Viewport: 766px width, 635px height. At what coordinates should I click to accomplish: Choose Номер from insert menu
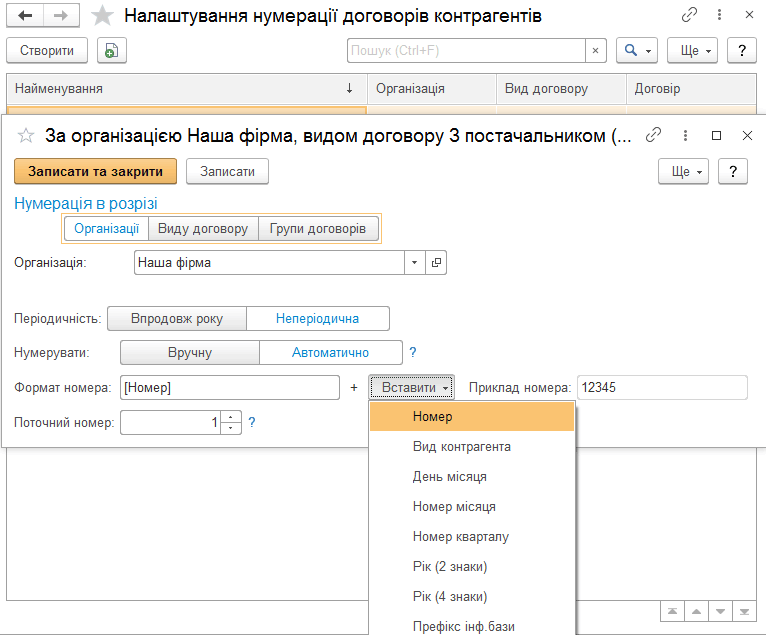pyautogui.click(x=472, y=417)
